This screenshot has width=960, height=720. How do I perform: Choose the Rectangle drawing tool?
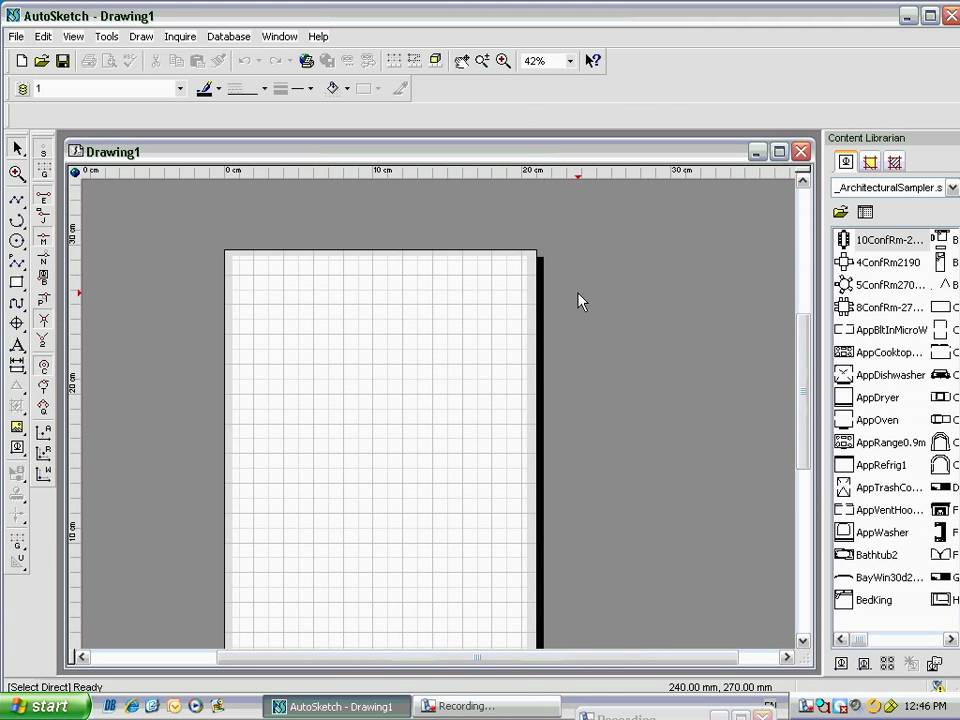click(17, 282)
